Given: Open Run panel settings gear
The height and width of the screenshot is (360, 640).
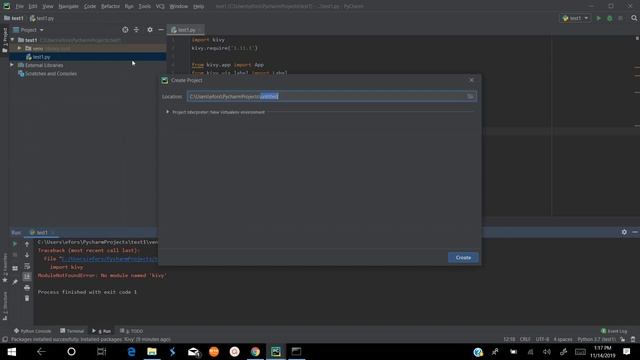Looking at the screenshot, I should coord(624,232).
